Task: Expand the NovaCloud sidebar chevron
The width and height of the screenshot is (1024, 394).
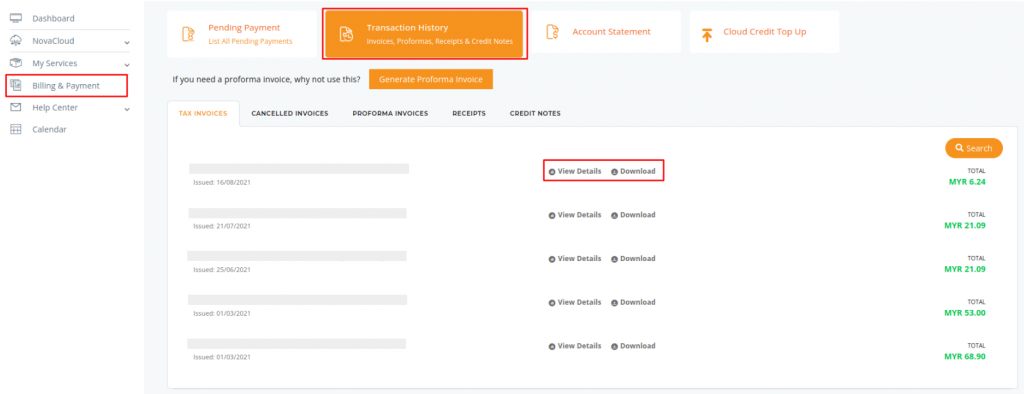Action: (x=127, y=42)
